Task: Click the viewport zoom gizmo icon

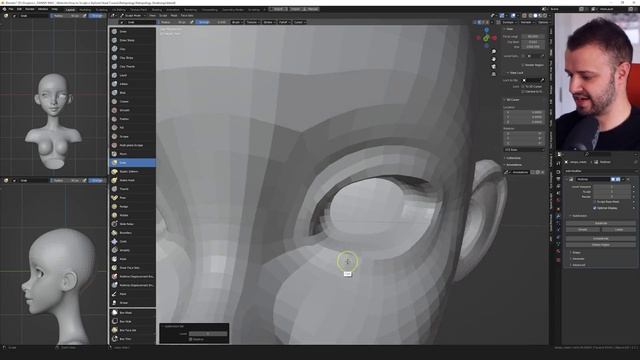Action: pyautogui.click(x=493, y=51)
